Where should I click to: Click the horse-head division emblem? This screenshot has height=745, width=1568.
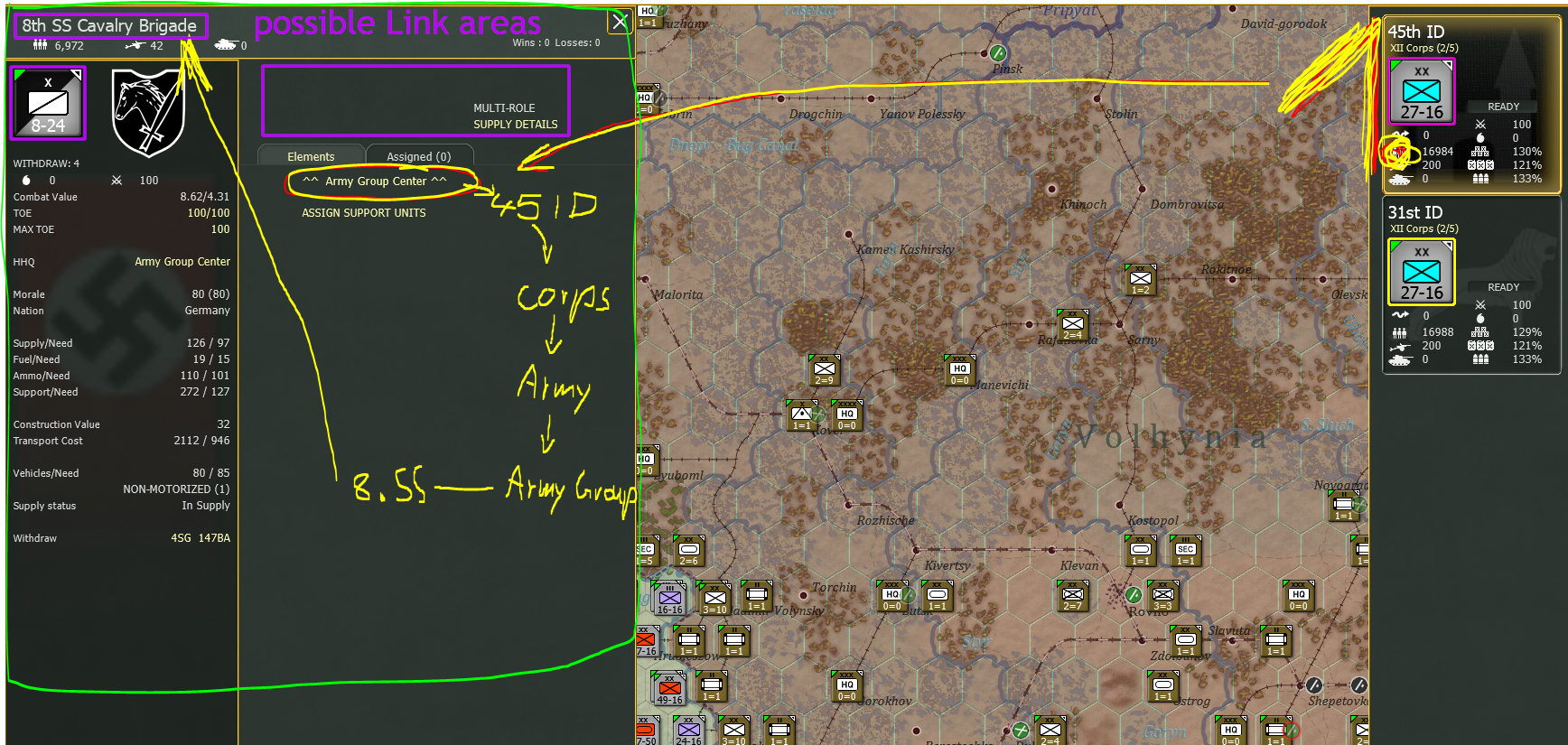(148, 112)
